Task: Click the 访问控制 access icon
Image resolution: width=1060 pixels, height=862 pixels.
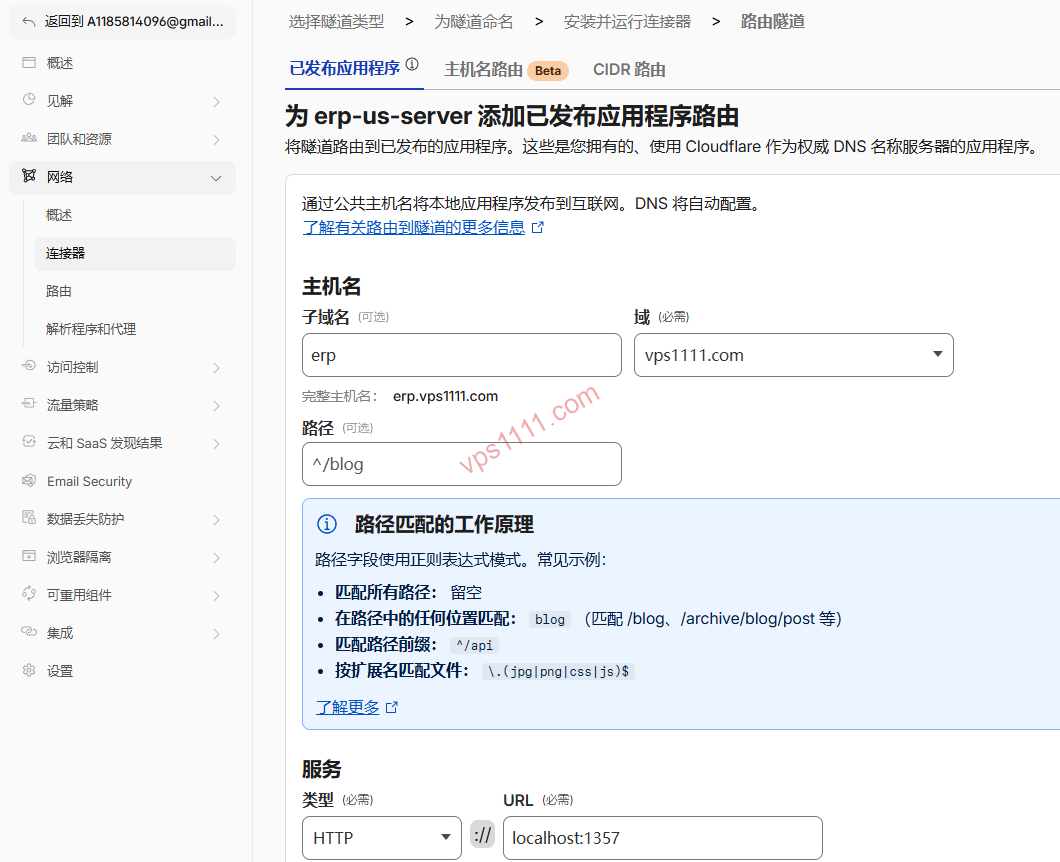Action: [x=29, y=366]
